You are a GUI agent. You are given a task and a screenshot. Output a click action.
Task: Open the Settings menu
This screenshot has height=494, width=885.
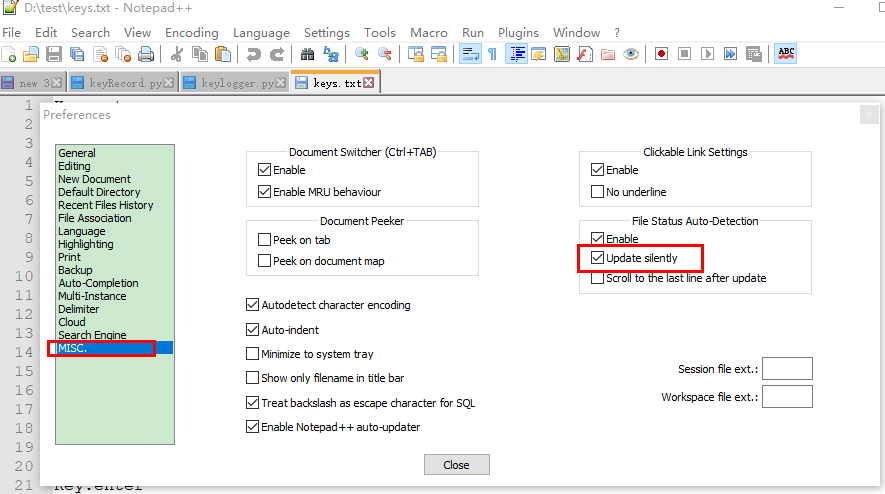click(x=327, y=33)
